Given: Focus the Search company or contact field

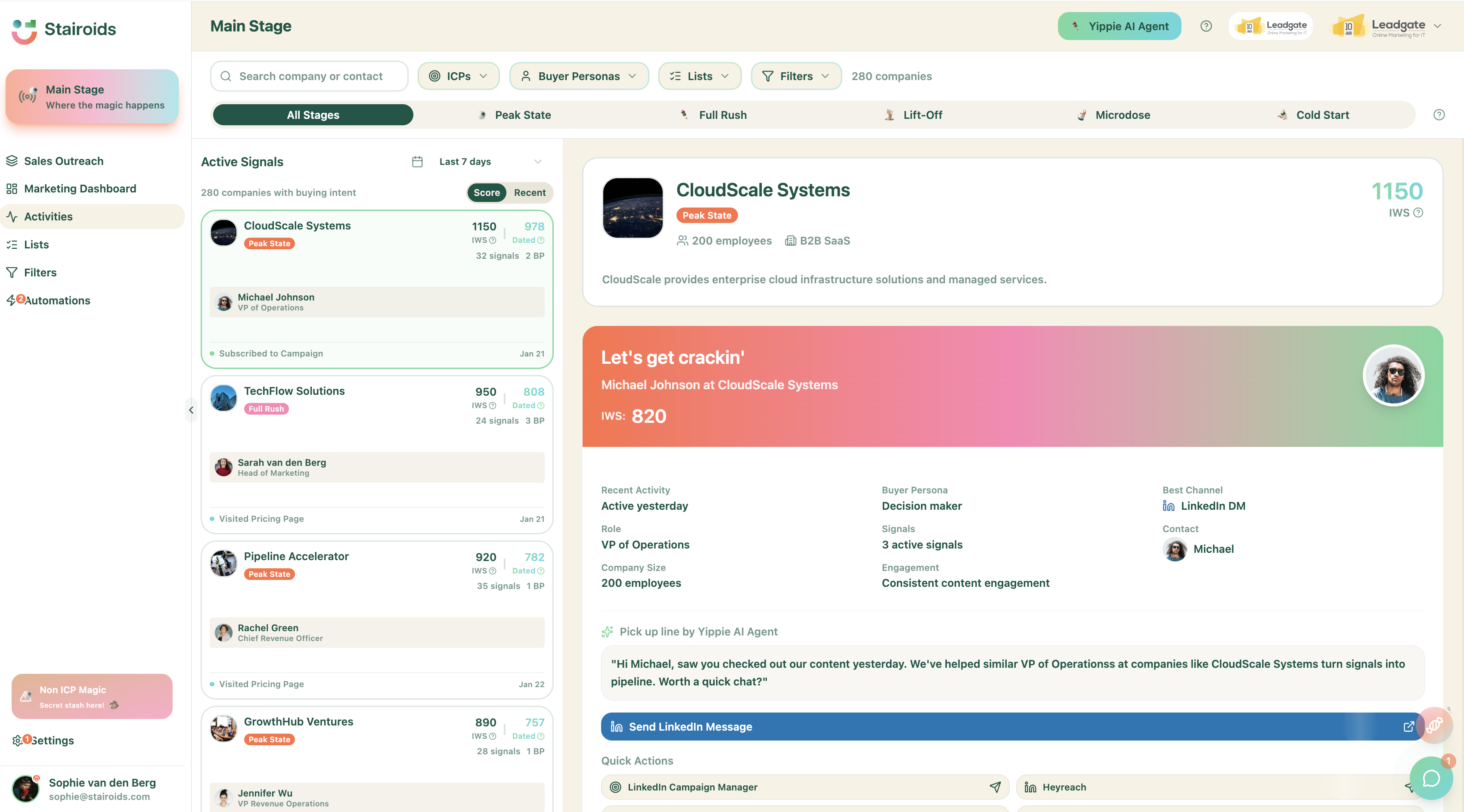Looking at the screenshot, I should 309,76.
